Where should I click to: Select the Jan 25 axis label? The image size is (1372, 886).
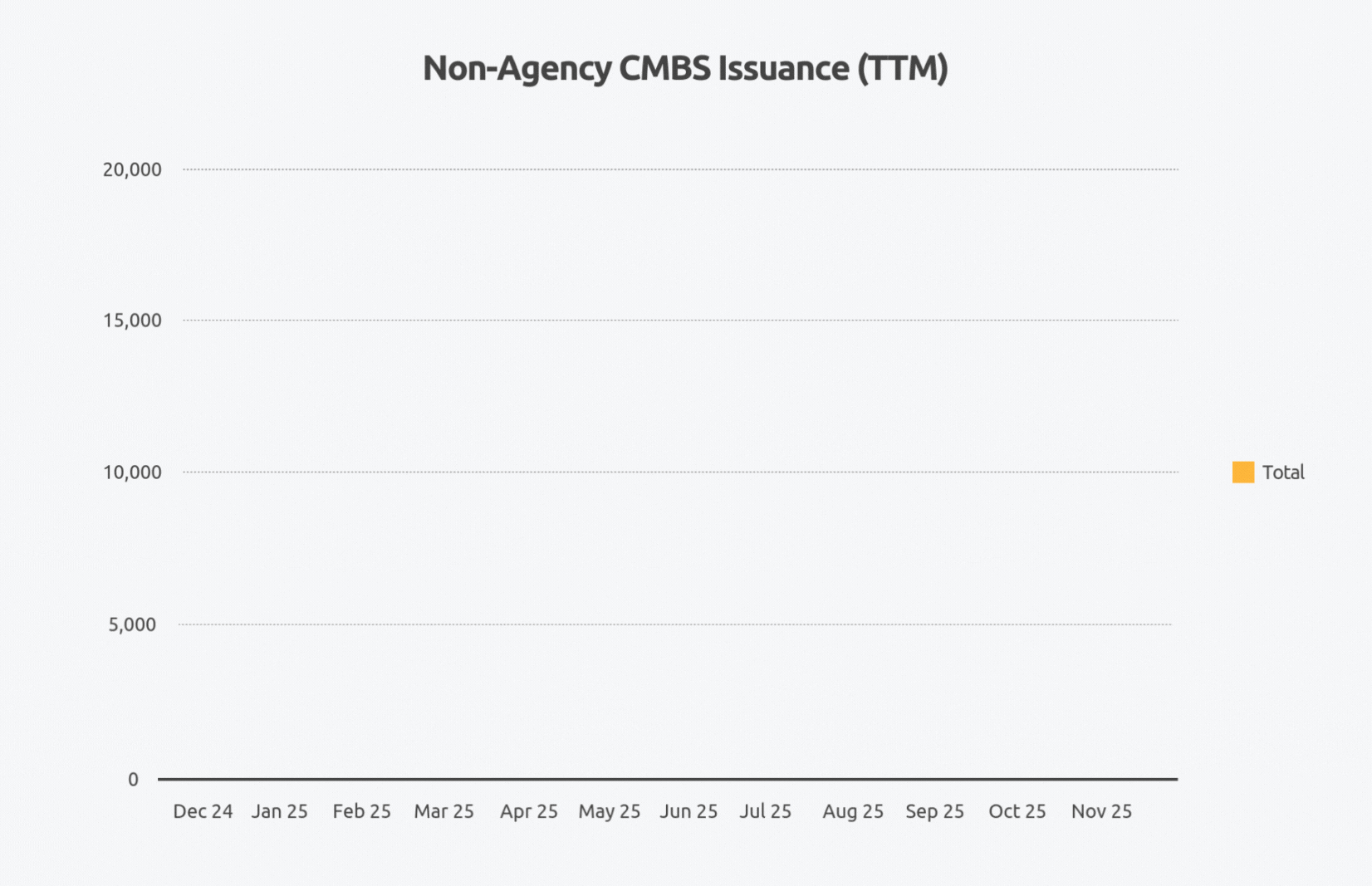point(280,811)
